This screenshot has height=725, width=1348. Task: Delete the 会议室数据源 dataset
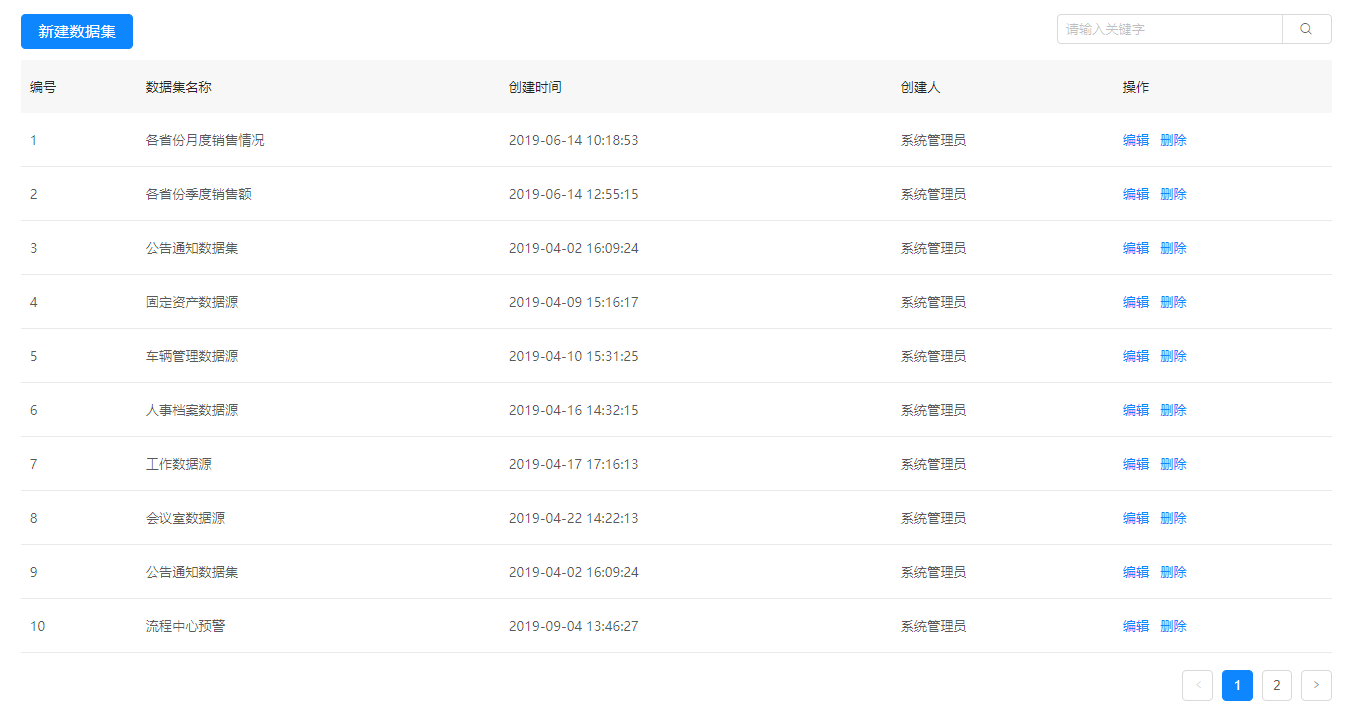click(x=1173, y=517)
